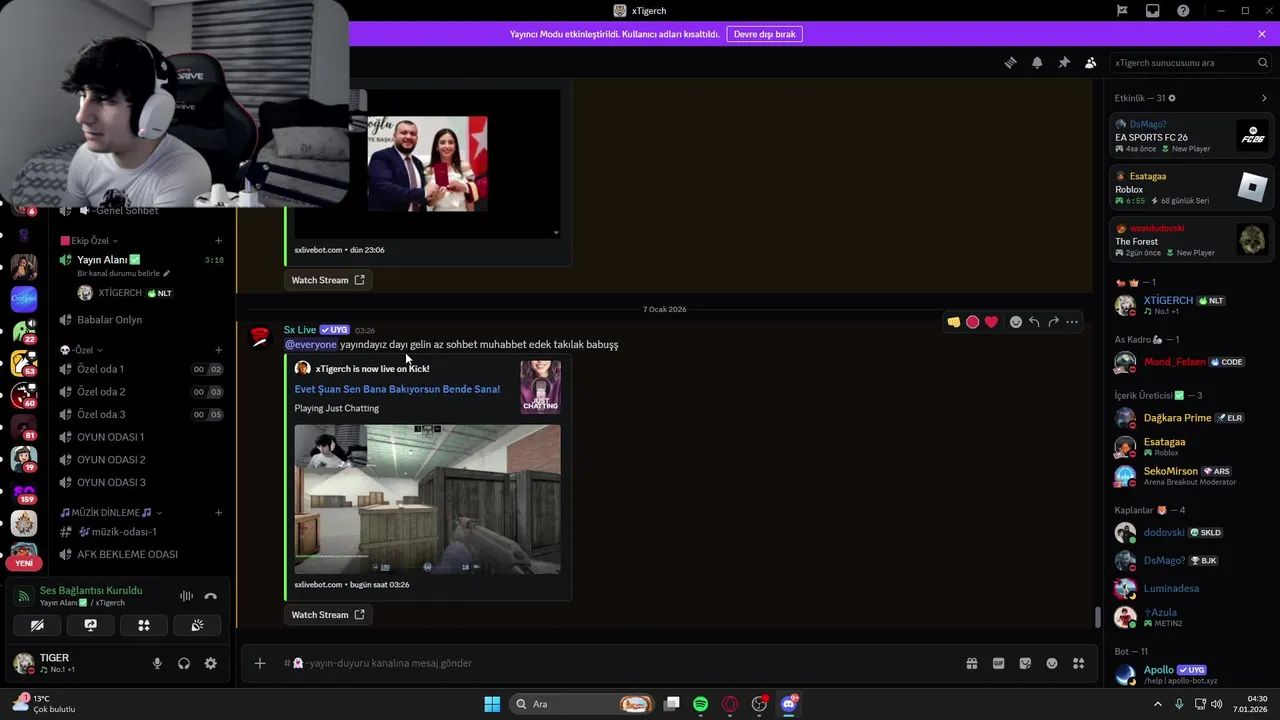Open the stream preview thumbnail
1280x720 pixels.
click(x=427, y=499)
